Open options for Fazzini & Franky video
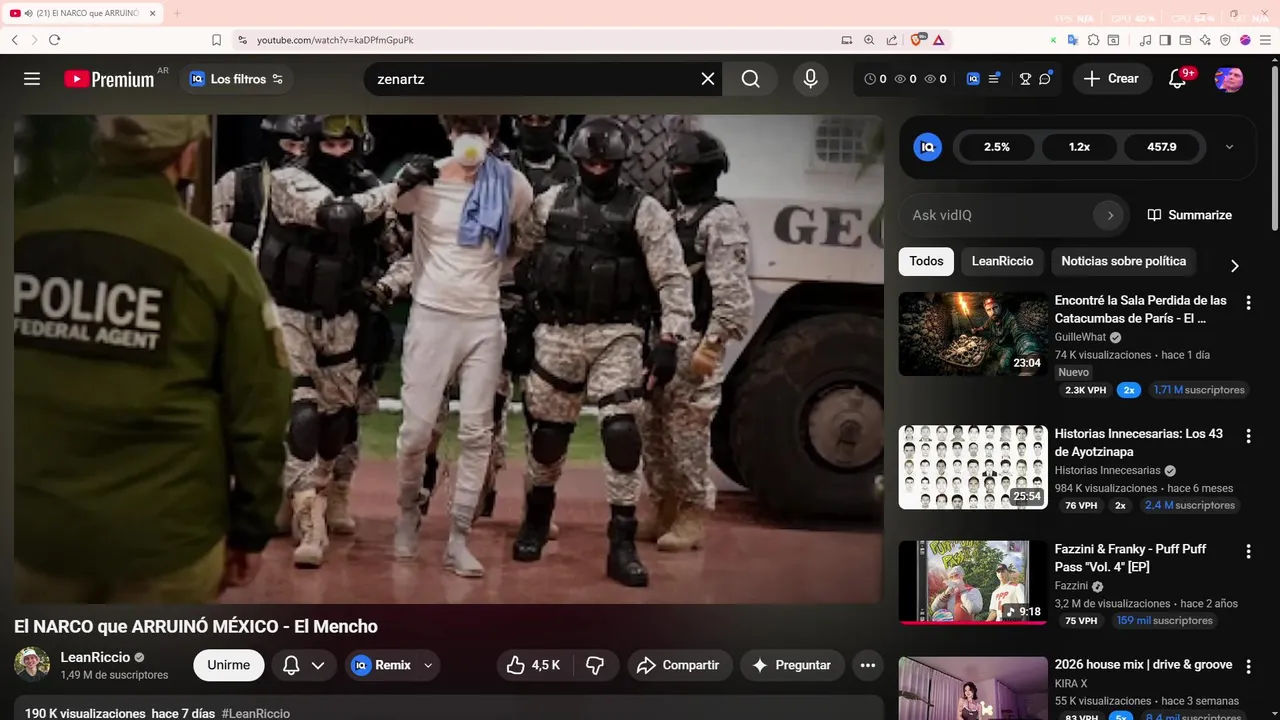1280x720 pixels. pos(1248,551)
